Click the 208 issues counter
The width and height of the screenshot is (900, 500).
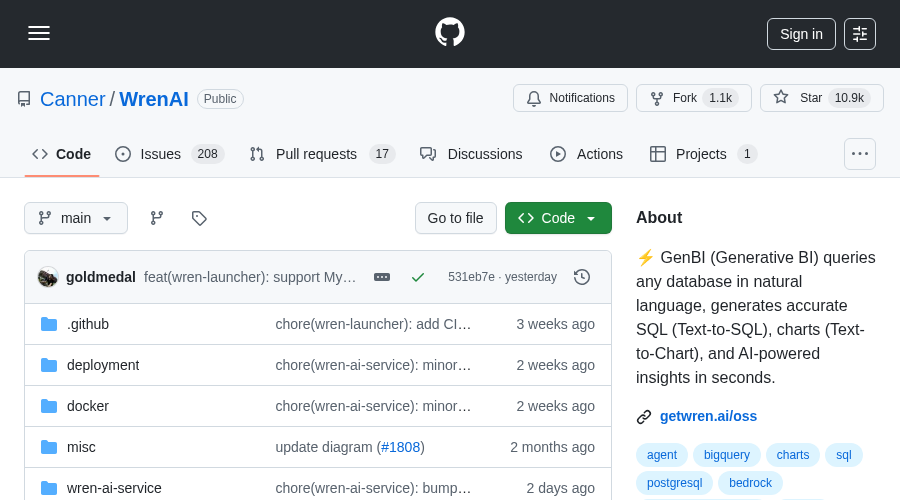click(207, 154)
